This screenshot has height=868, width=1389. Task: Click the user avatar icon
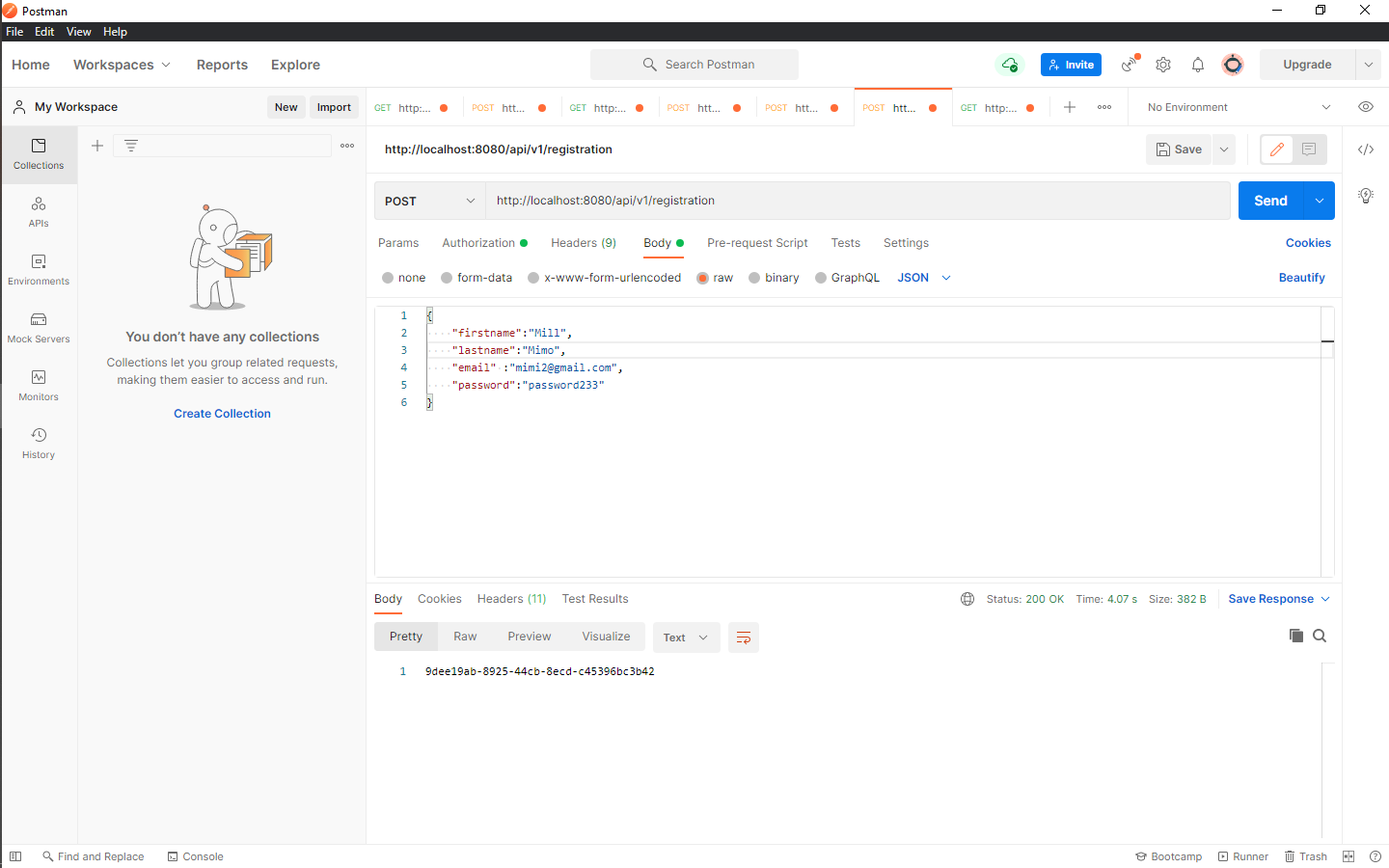(1233, 65)
